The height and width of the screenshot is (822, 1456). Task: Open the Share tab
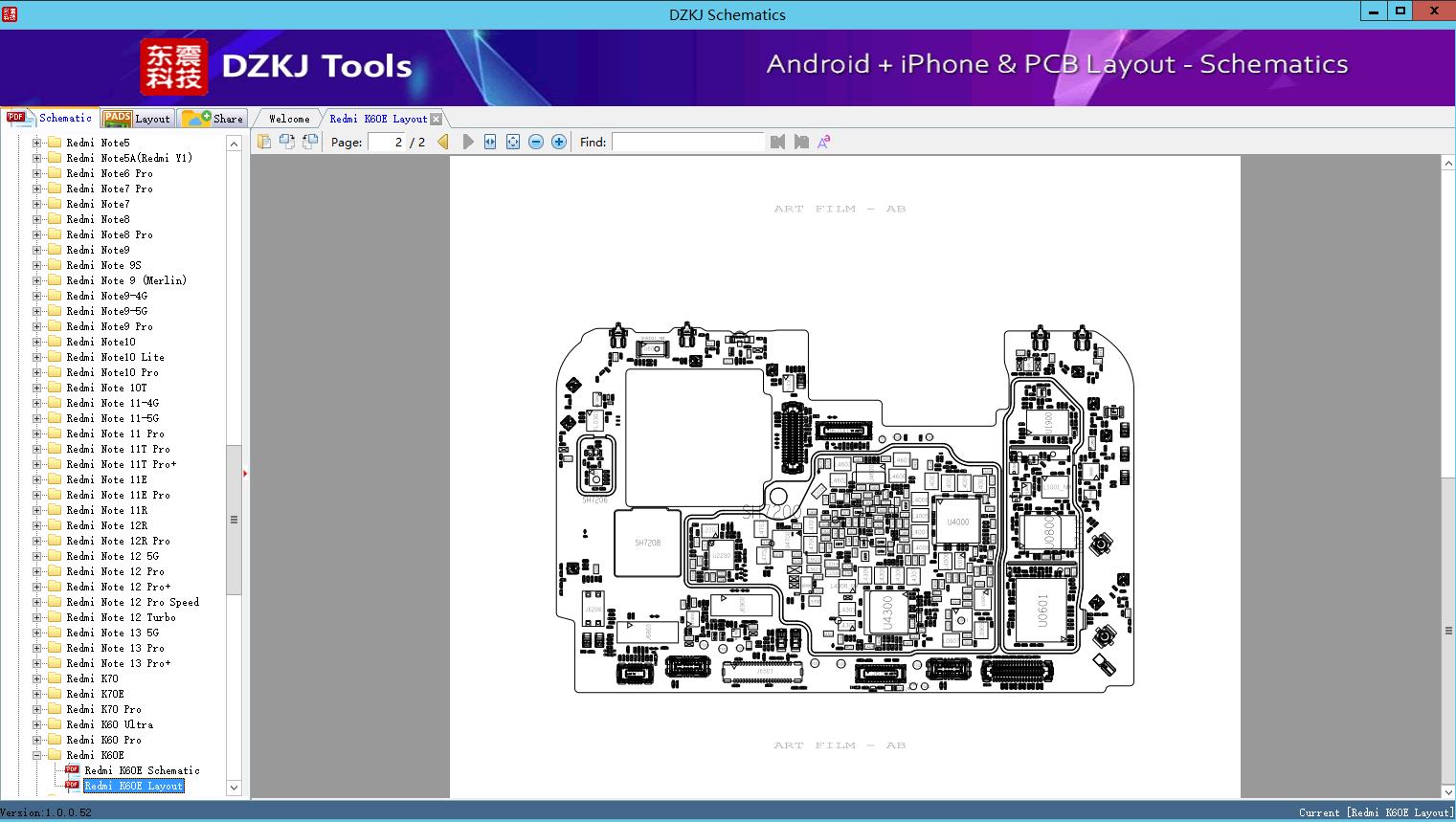(213, 119)
